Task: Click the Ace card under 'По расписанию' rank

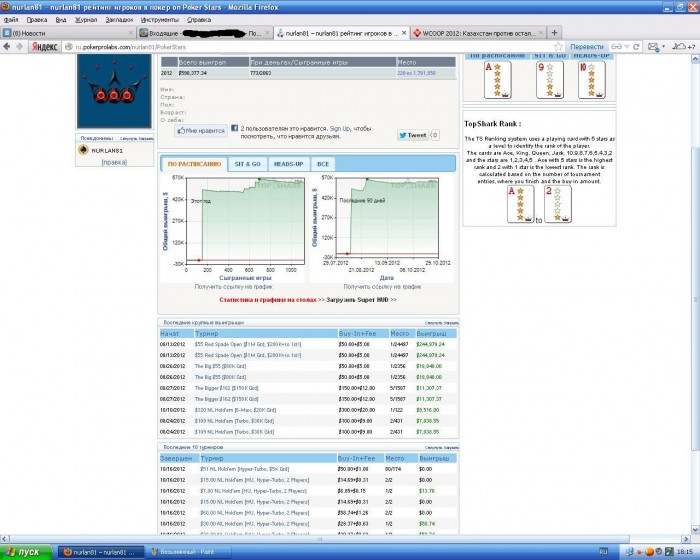Action: (497, 79)
